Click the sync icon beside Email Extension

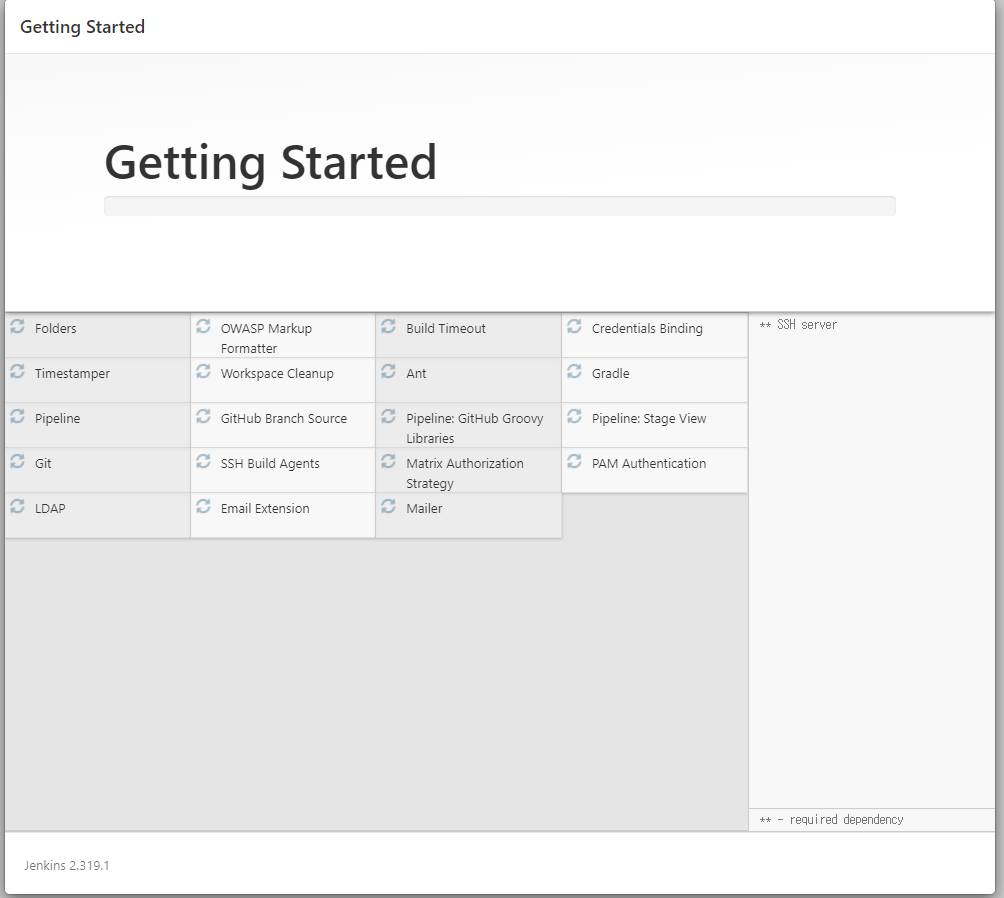click(x=203, y=507)
